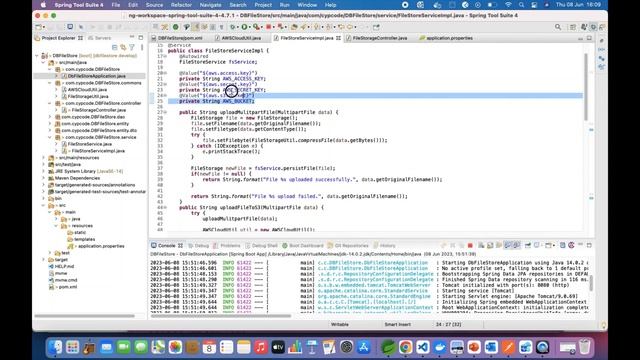640x360 pixels.
Task: Click 'Writable' in the status bar
Action: [340, 324]
